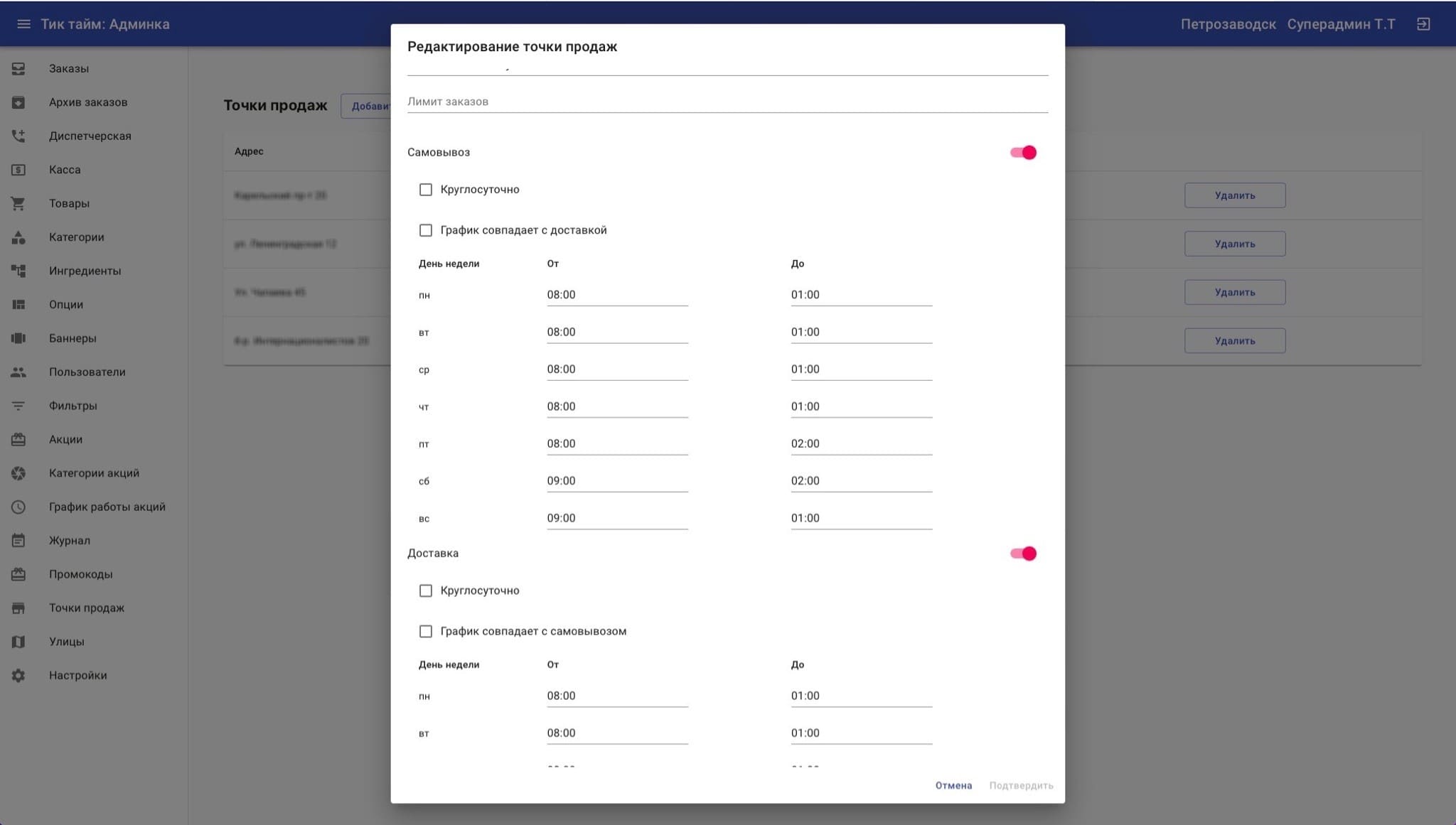
Task: Click the Улицы map icon
Action: click(x=18, y=642)
